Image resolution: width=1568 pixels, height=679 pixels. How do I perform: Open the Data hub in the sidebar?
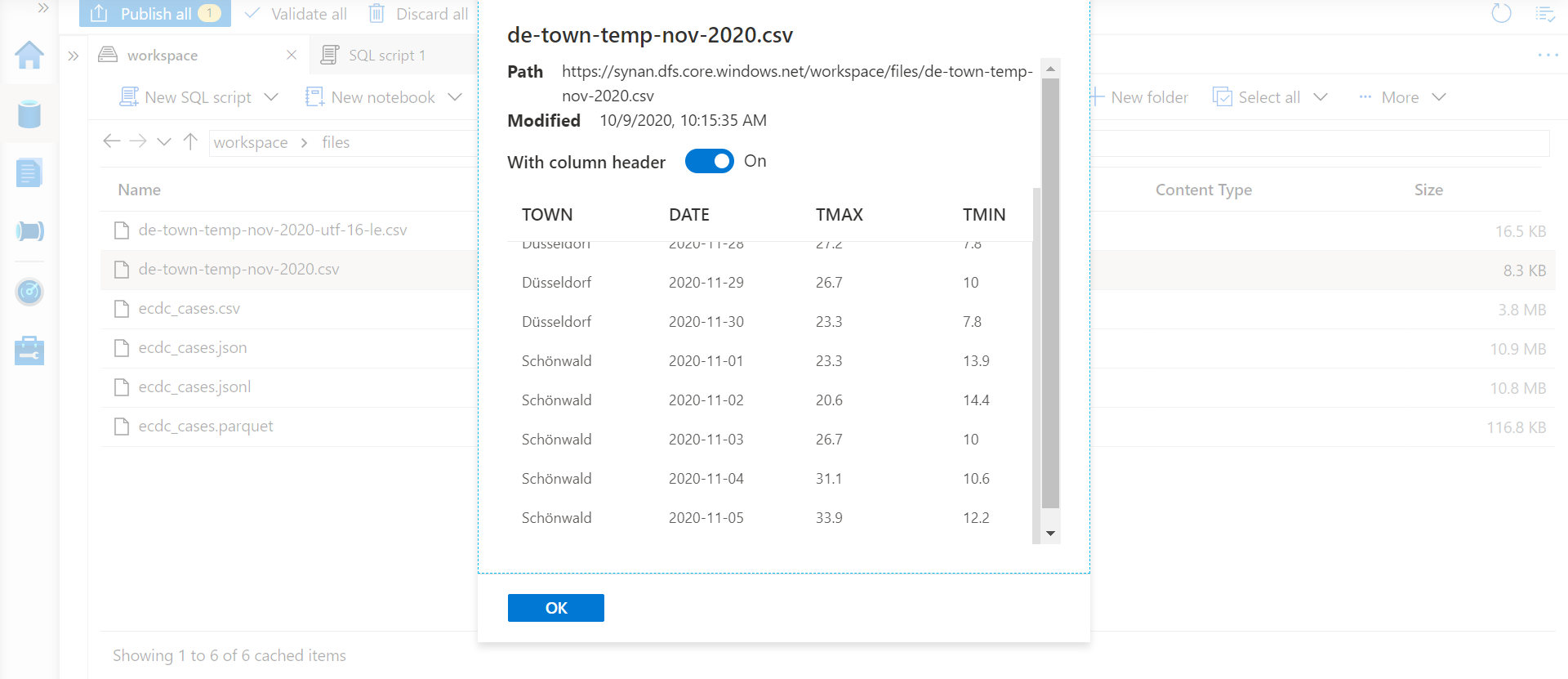point(29,114)
